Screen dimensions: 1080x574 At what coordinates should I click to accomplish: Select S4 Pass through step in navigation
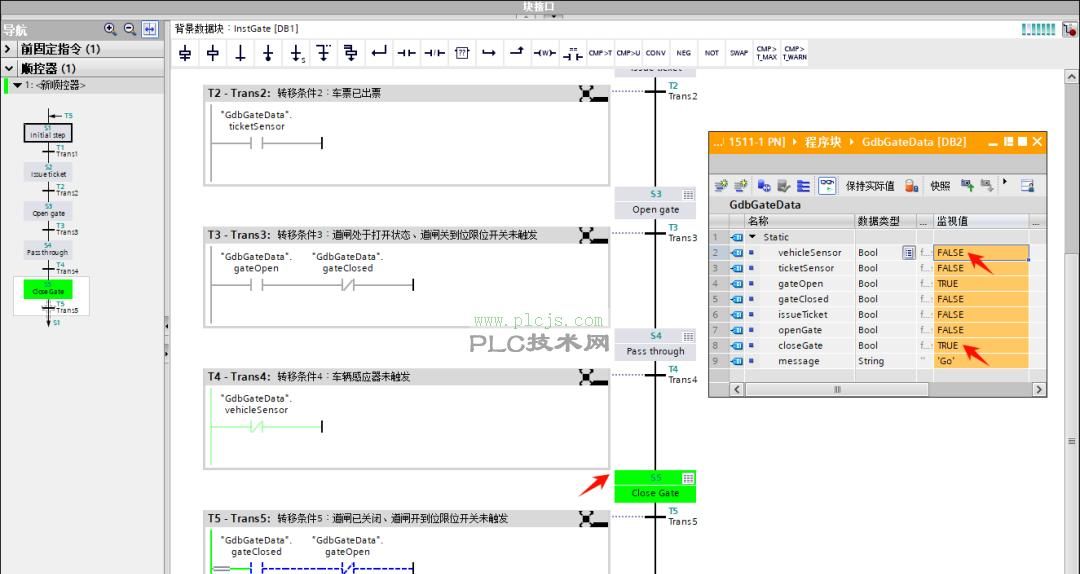[x=48, y=249]
